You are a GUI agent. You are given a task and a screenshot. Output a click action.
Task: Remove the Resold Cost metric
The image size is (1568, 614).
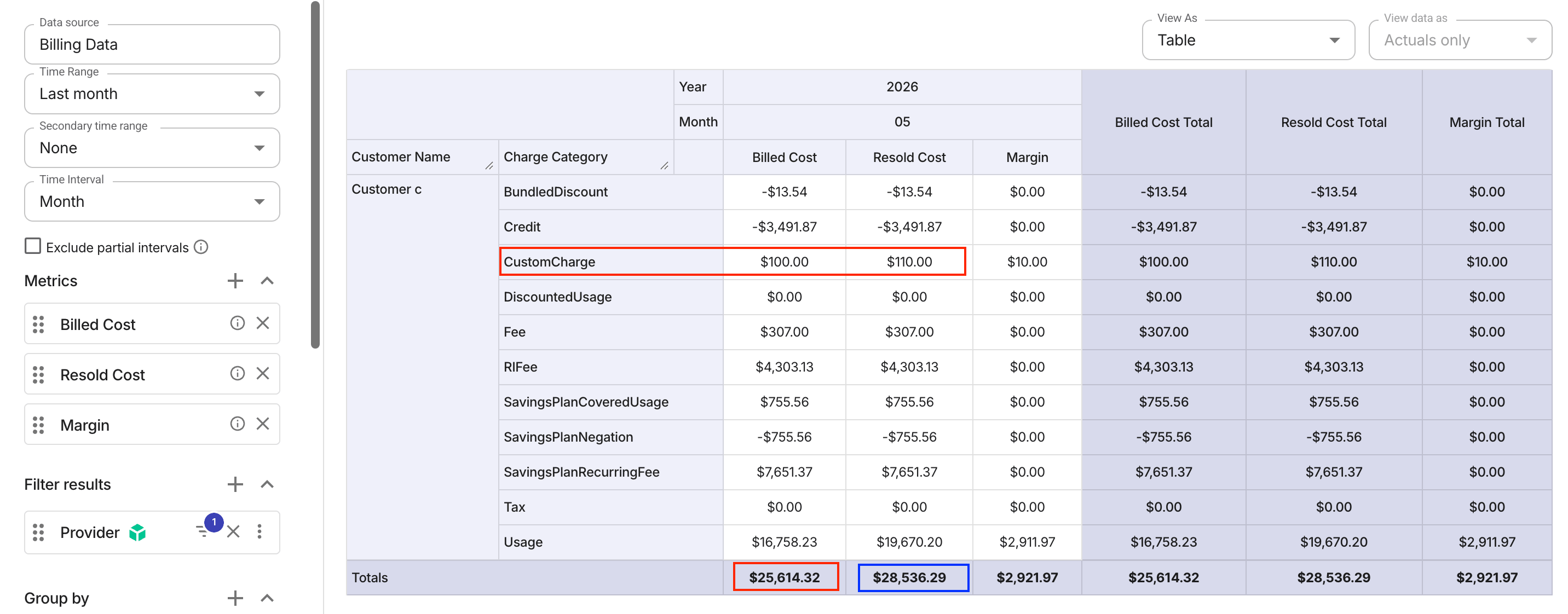[262, 374]
